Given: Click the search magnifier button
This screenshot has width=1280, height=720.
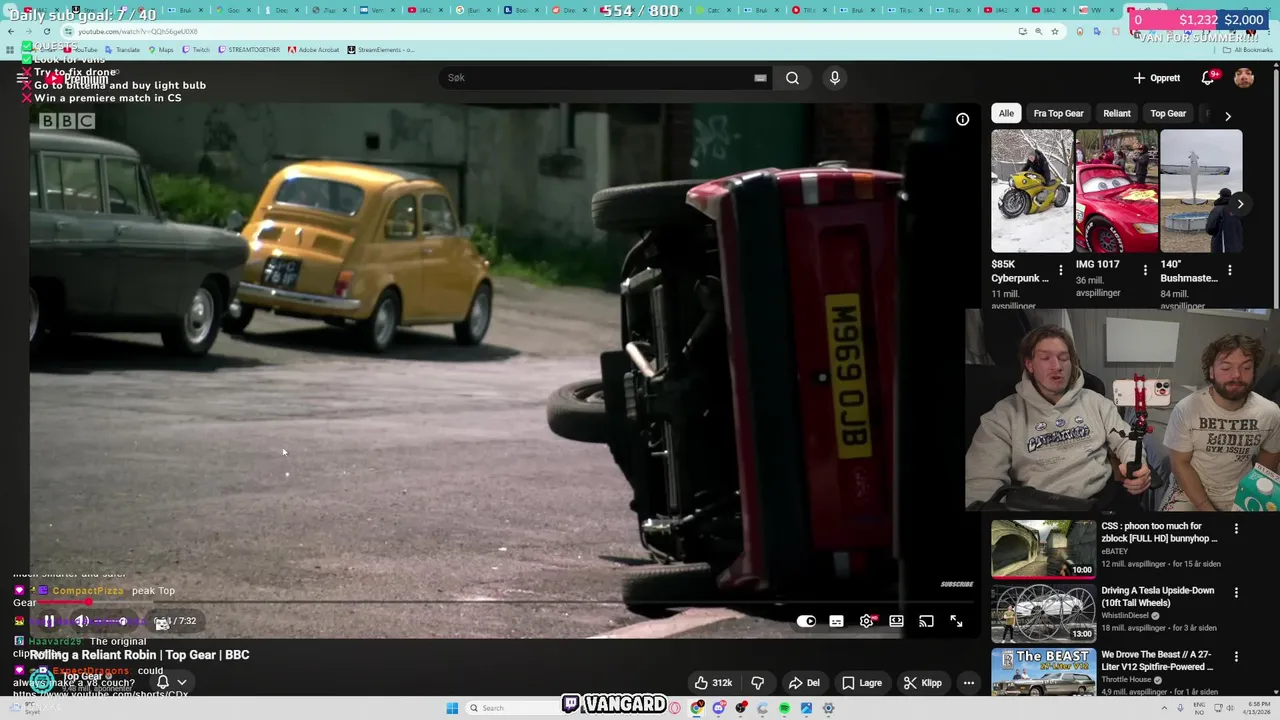Looking at the screenshot, I should click(792, 78).
